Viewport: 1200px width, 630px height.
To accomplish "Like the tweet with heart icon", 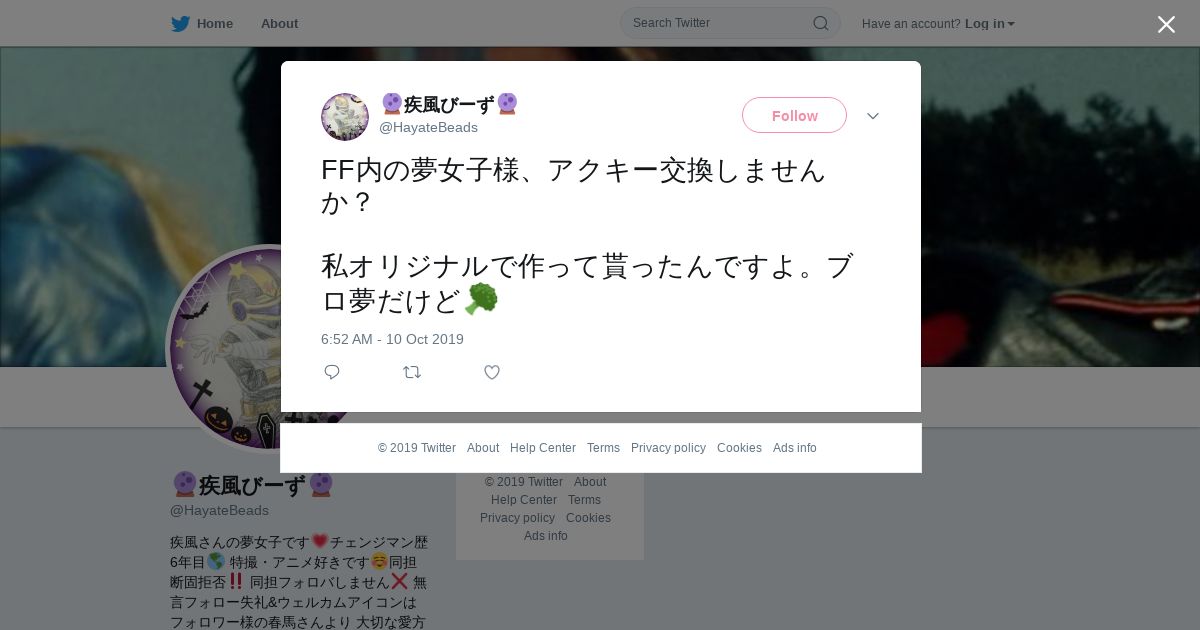I will (492, 372).
